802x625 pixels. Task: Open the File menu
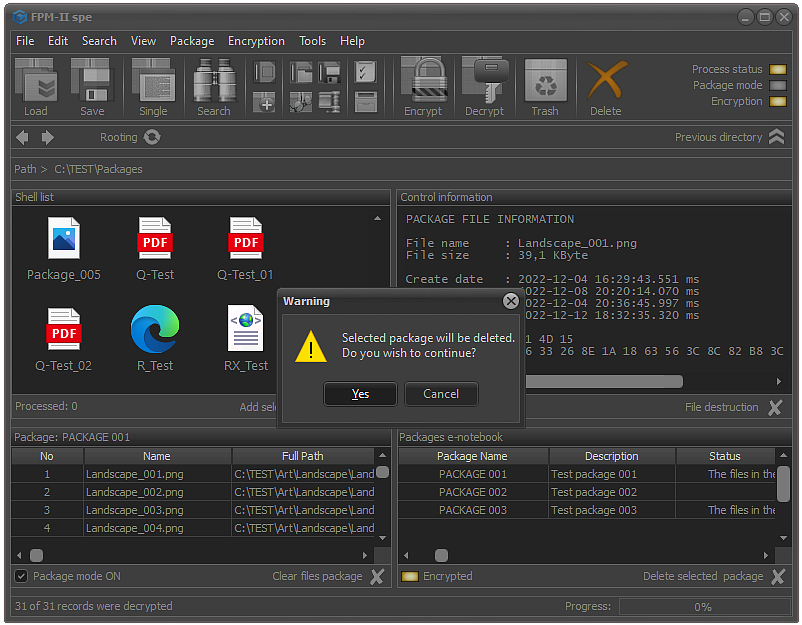(x=25, y=41)
